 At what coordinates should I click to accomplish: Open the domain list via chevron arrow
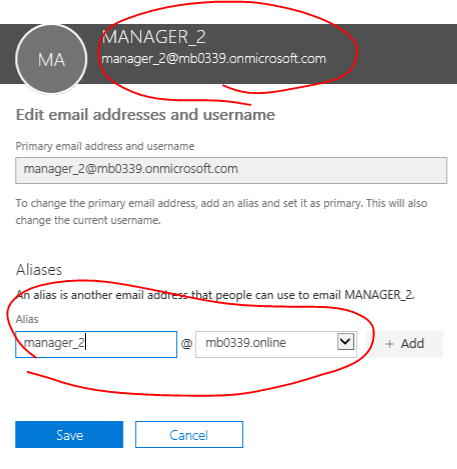[x=345, y=342]
